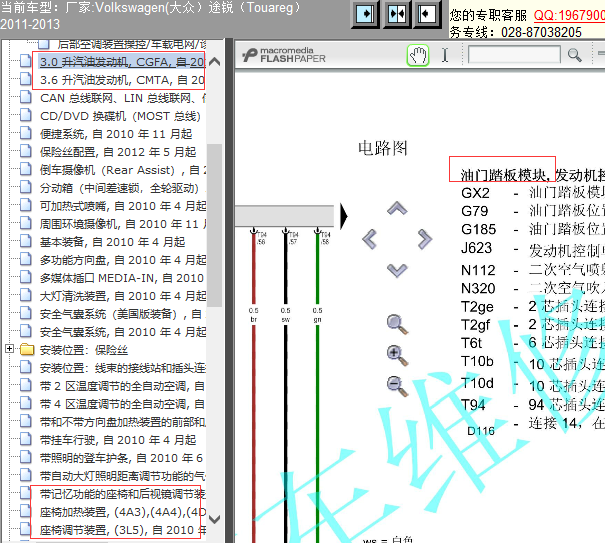The image size is (605, 543).
Task: Pan the diagram left with the arrow
Action: click(369, 239)
